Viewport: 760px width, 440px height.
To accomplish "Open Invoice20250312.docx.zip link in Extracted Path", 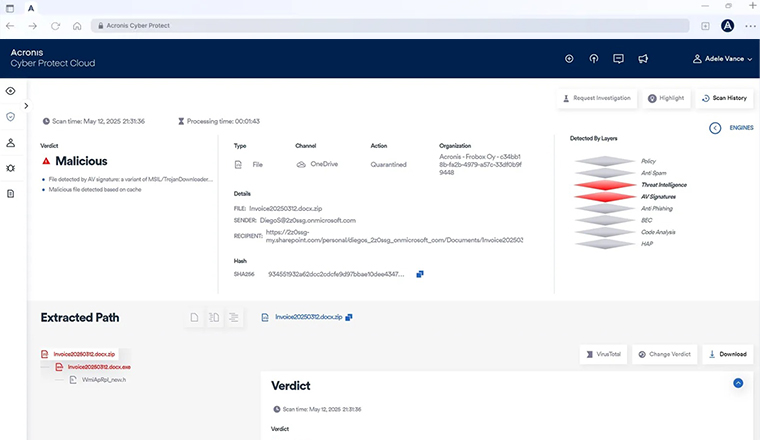I will 308,317.
